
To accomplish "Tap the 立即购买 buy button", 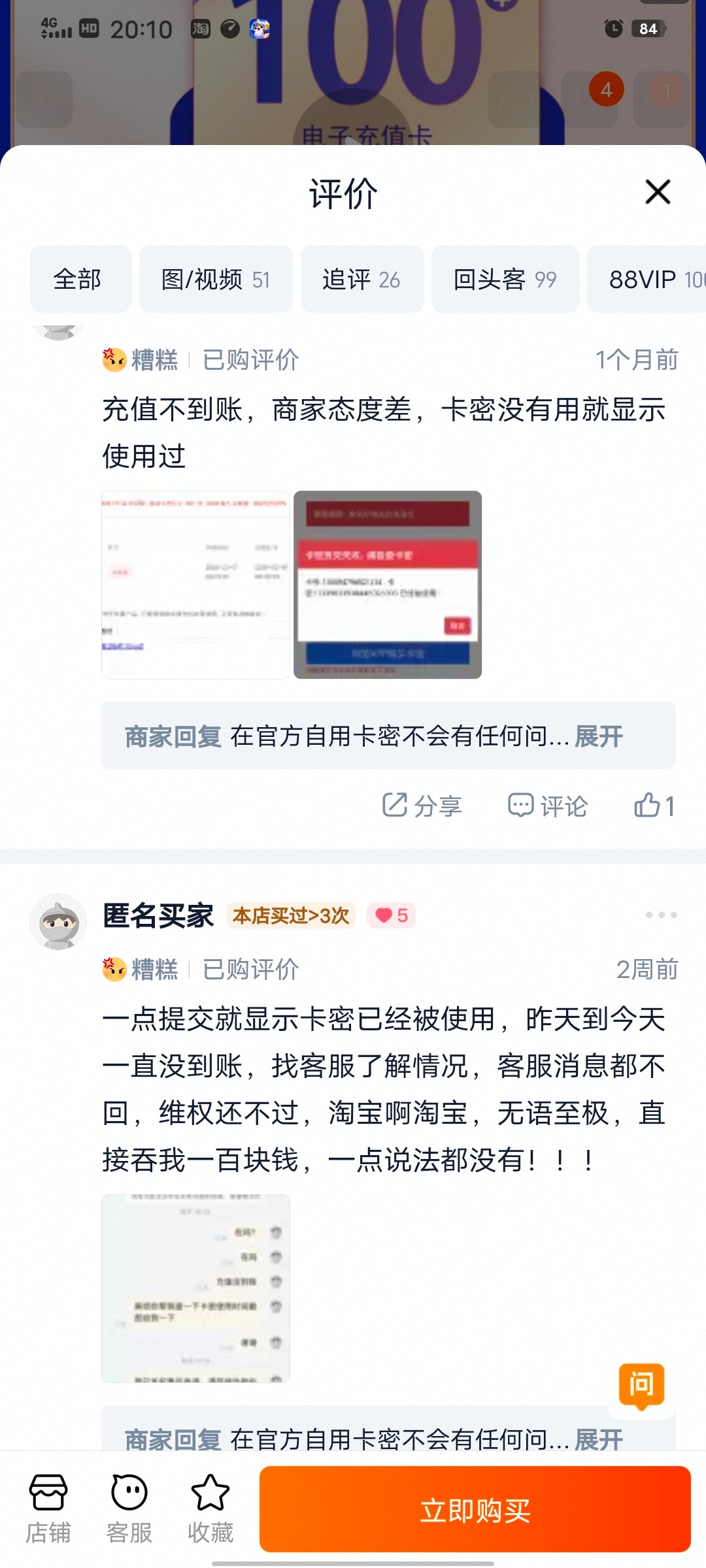I will 475,1509.
